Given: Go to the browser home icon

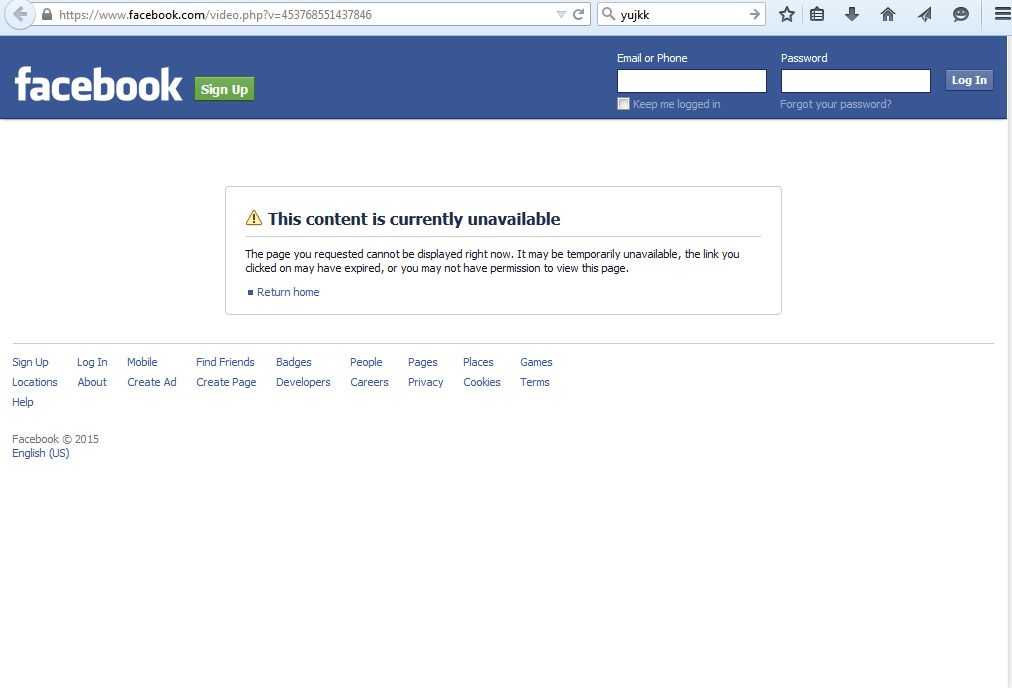Looking at the screenshot, I should [888, 14].
